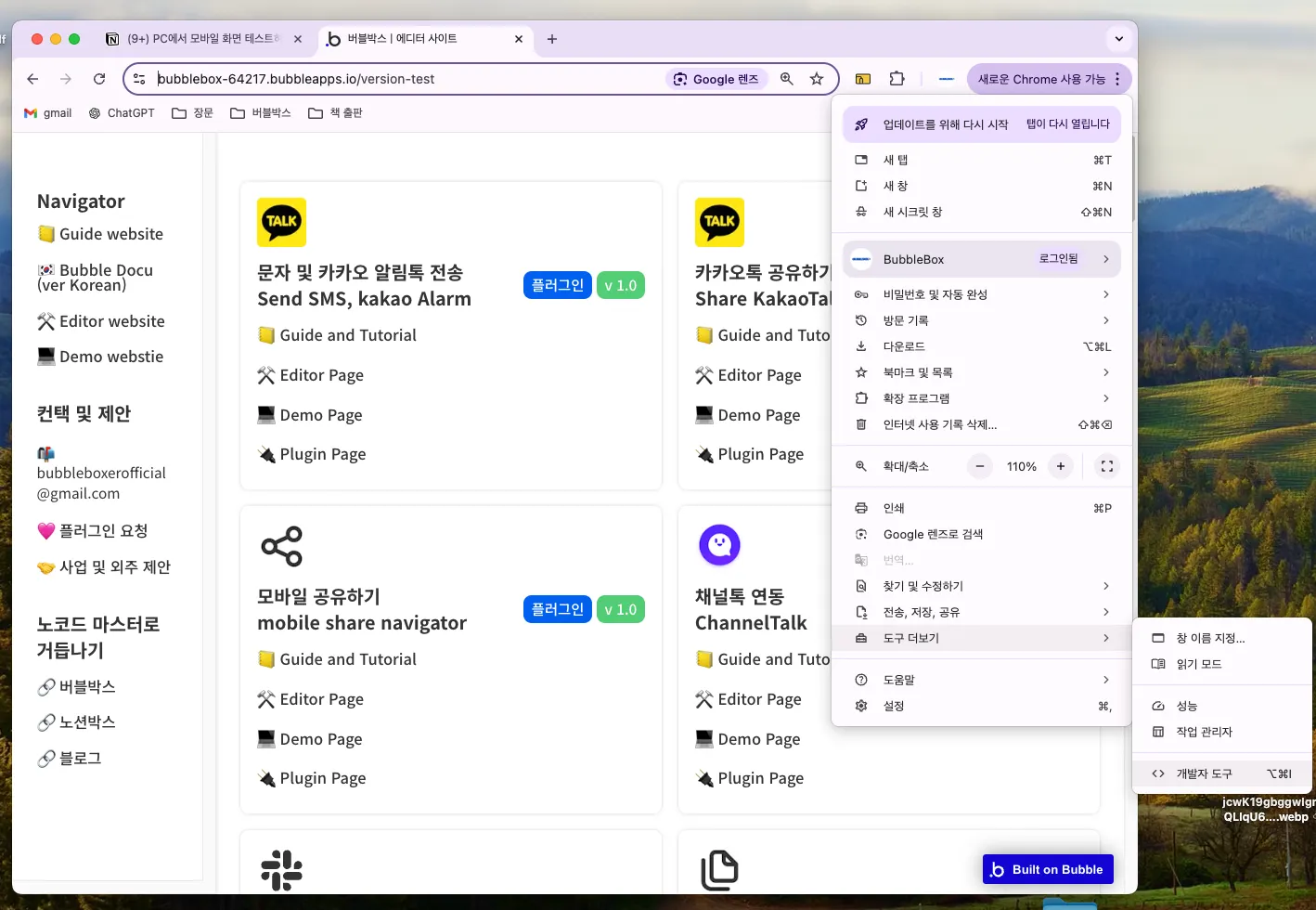Viewport: 1316px width, 910px height.
Task: Open the 책 출판 bookmark folder
Action: click(x=335, y=113)
